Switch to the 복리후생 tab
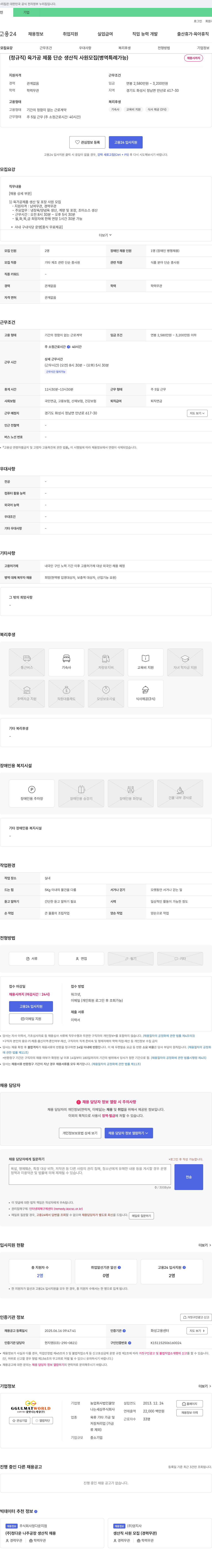 124,48
